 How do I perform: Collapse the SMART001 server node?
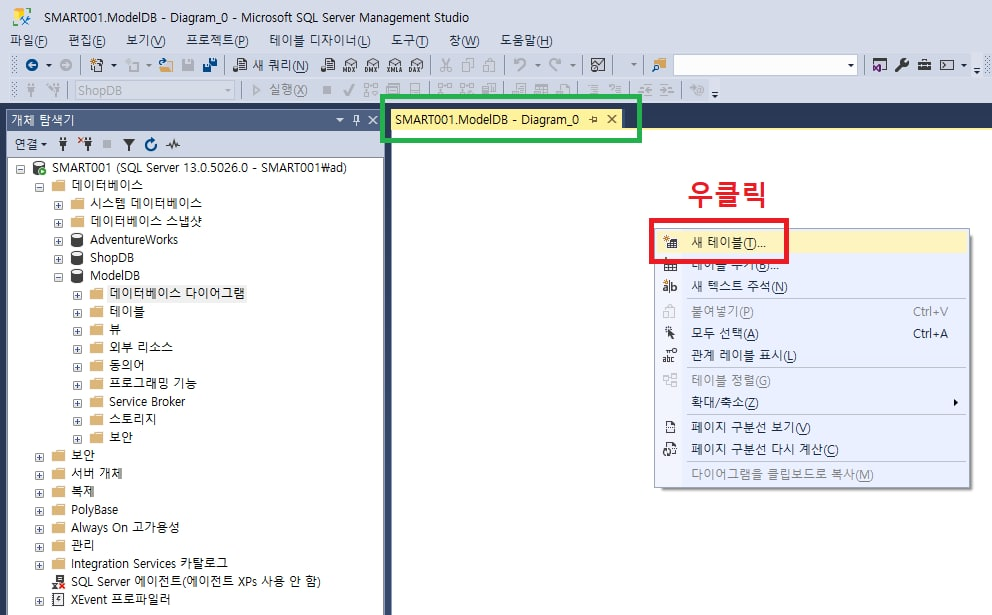(21, 169)
